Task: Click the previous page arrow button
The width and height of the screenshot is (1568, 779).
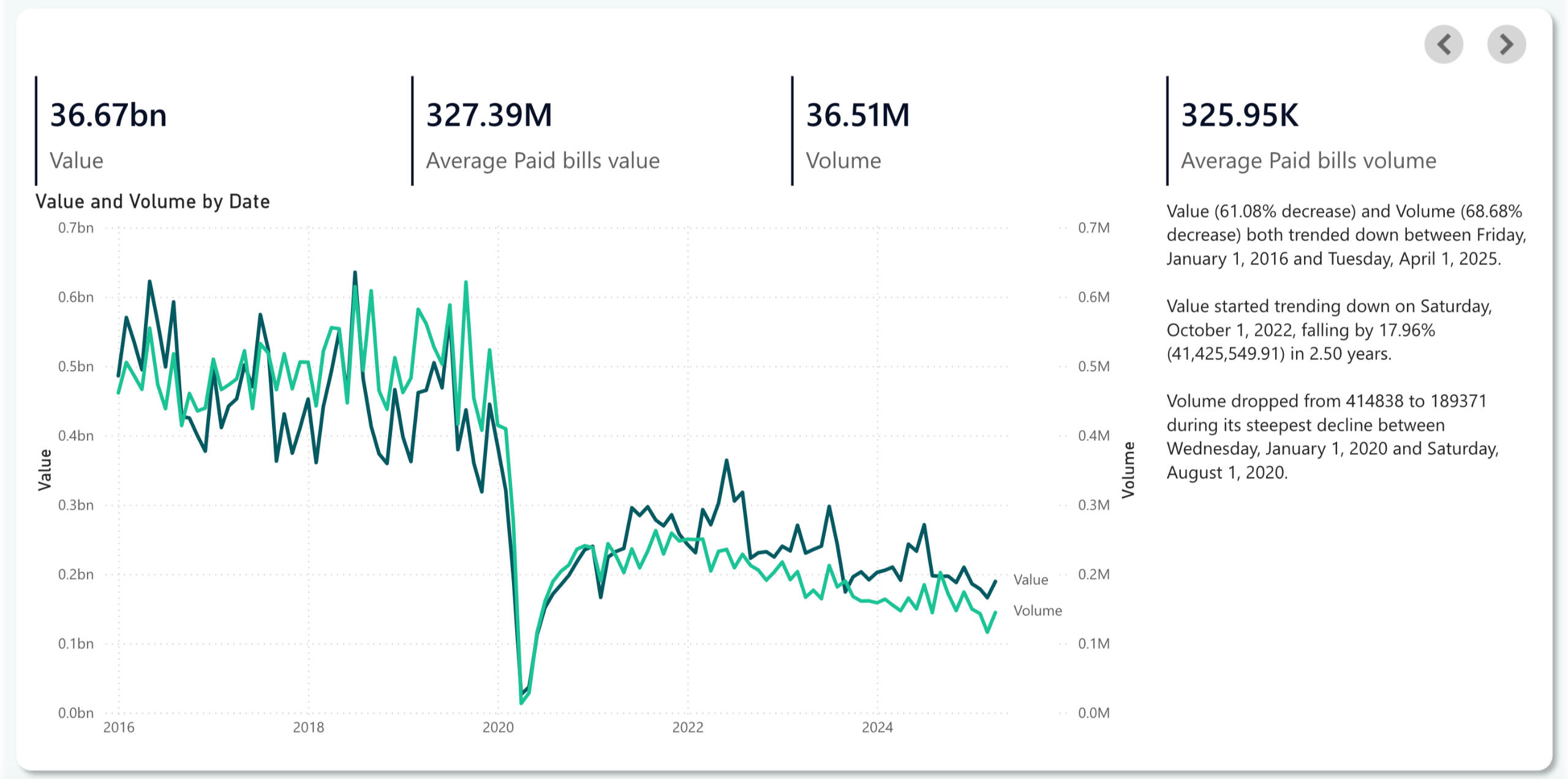Action: coord(1443,45)
